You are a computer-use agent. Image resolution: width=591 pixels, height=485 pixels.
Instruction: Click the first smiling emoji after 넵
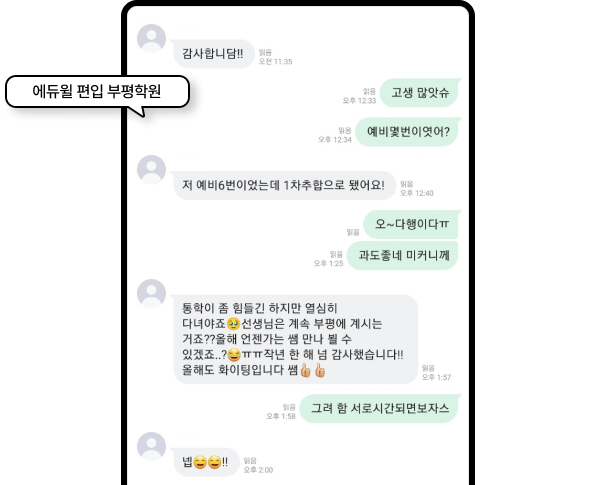[200, 462]
